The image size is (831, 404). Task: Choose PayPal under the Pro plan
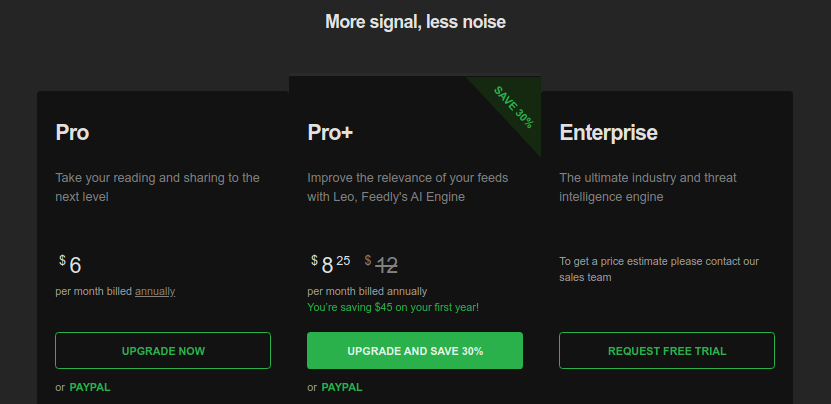tap(90, 387)
